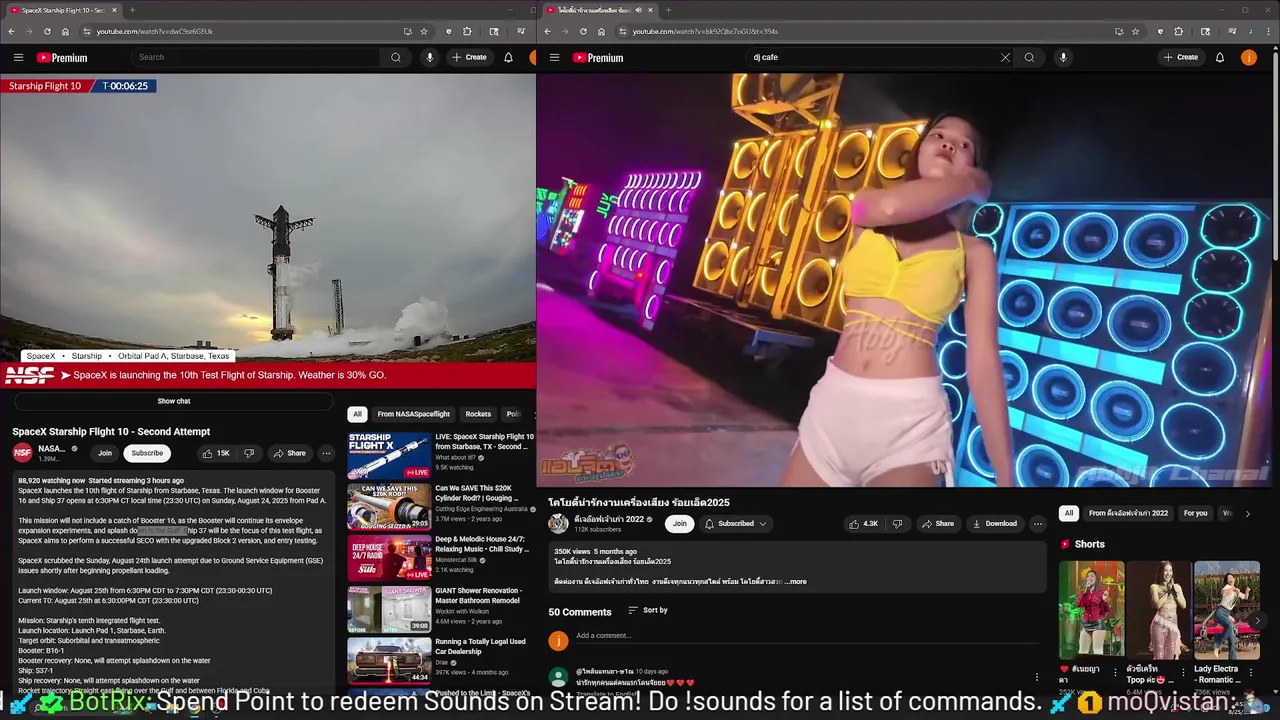Go back in the left browser window
Image resolution: width=1280 pixels, height=720 pixels.
(x=11, y=31)
